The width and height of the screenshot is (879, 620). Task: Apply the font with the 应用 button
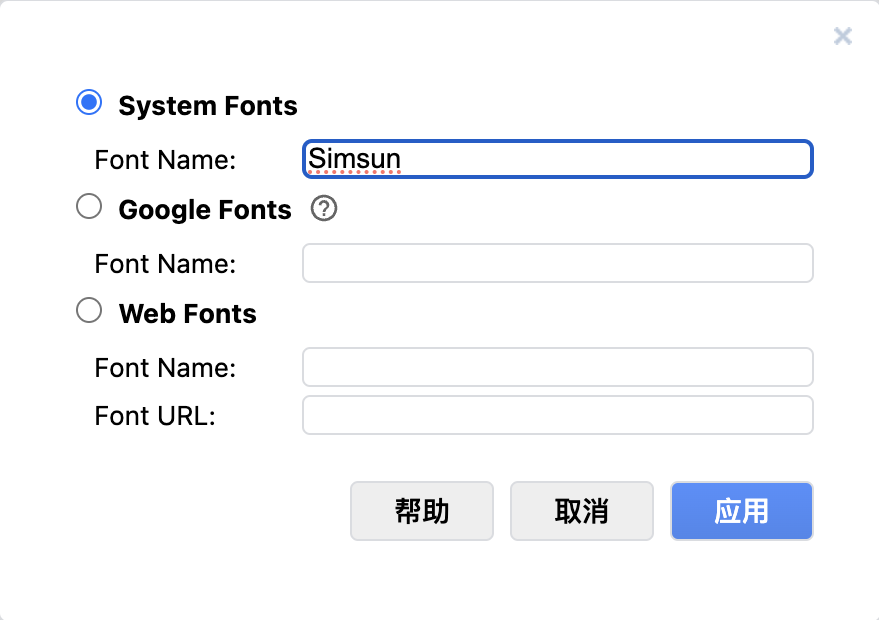741,511
